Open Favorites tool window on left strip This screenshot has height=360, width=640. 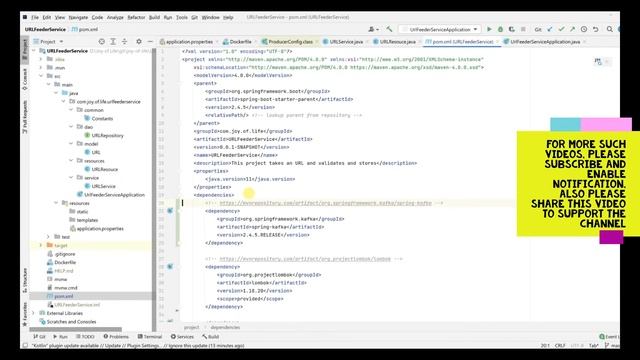pyautogui.click(x=25, y=314)
